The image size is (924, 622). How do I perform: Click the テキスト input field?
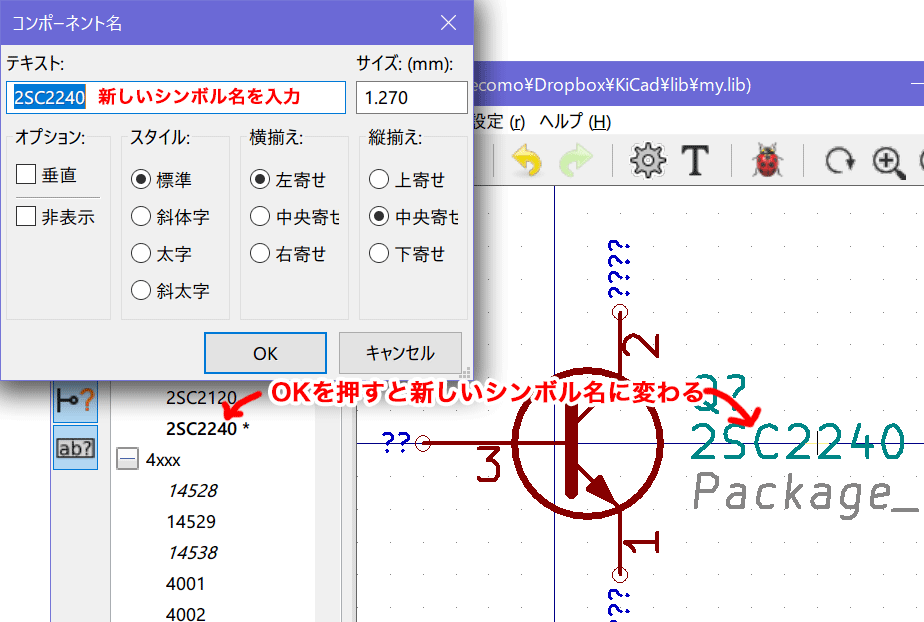(x=176, y=97)
